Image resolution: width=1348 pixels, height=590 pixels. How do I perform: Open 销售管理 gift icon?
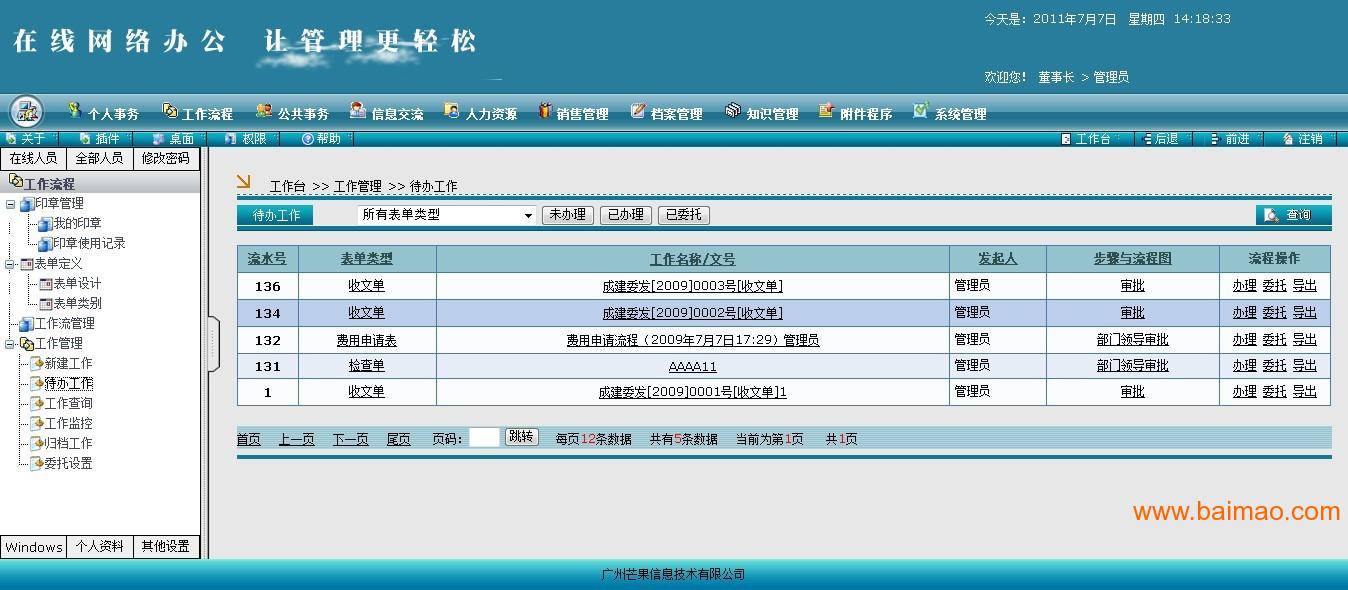tap(545, 110)
